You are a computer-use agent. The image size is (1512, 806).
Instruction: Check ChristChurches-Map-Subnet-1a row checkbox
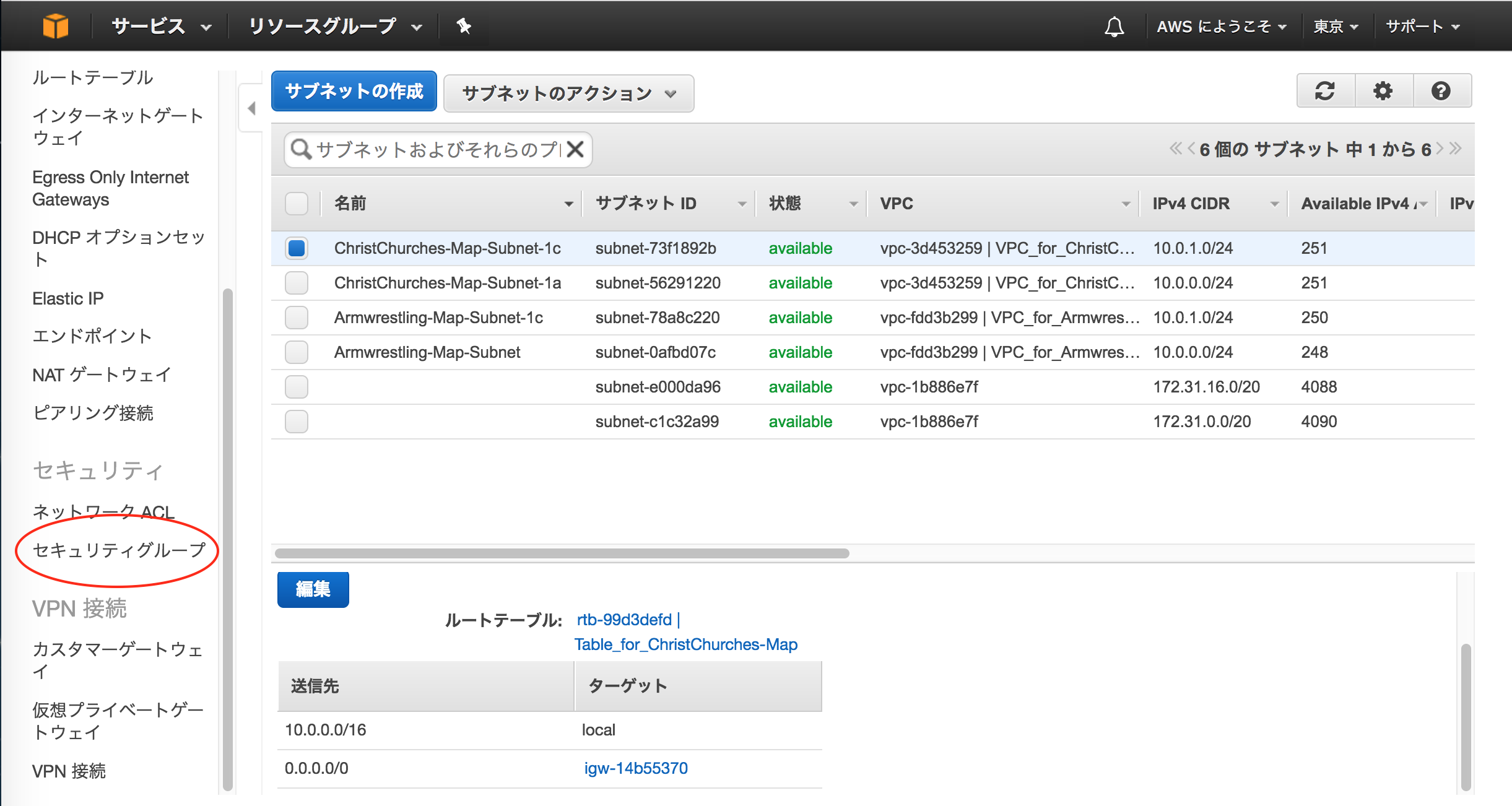coord(297,283)
